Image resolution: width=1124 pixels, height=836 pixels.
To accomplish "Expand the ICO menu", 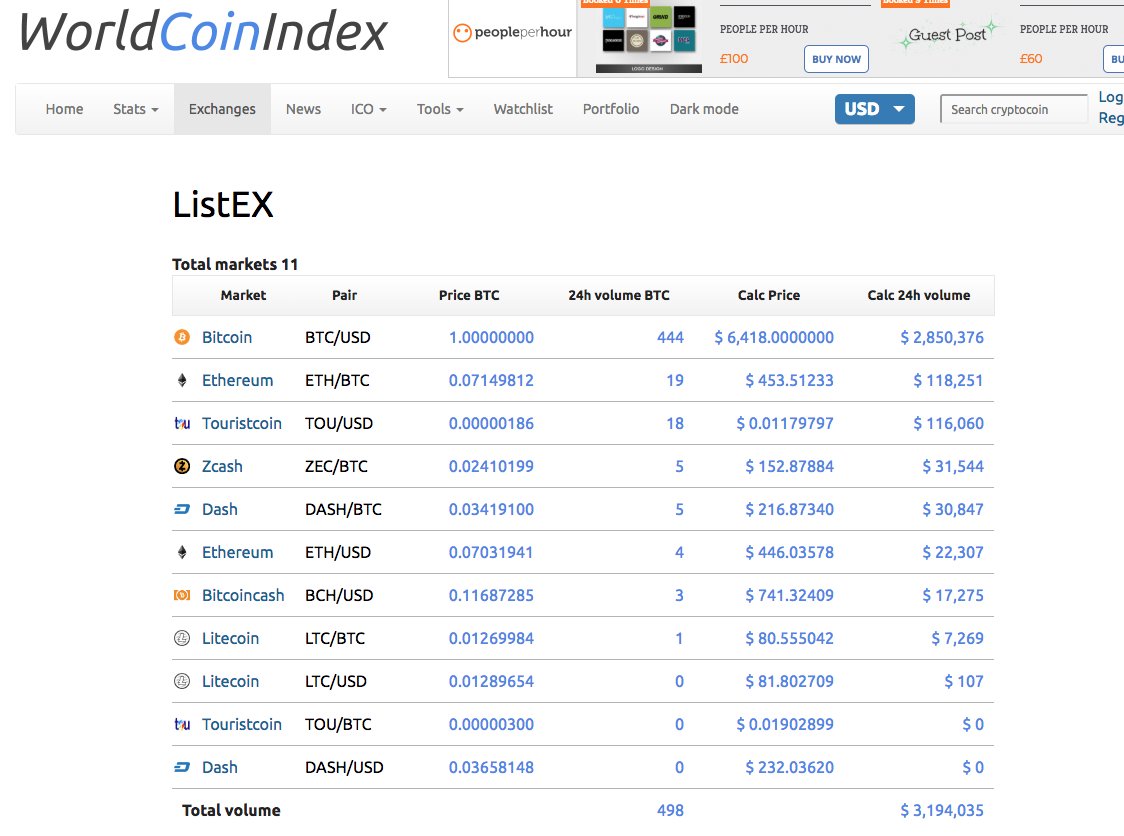I will click(x=368, y=109).
